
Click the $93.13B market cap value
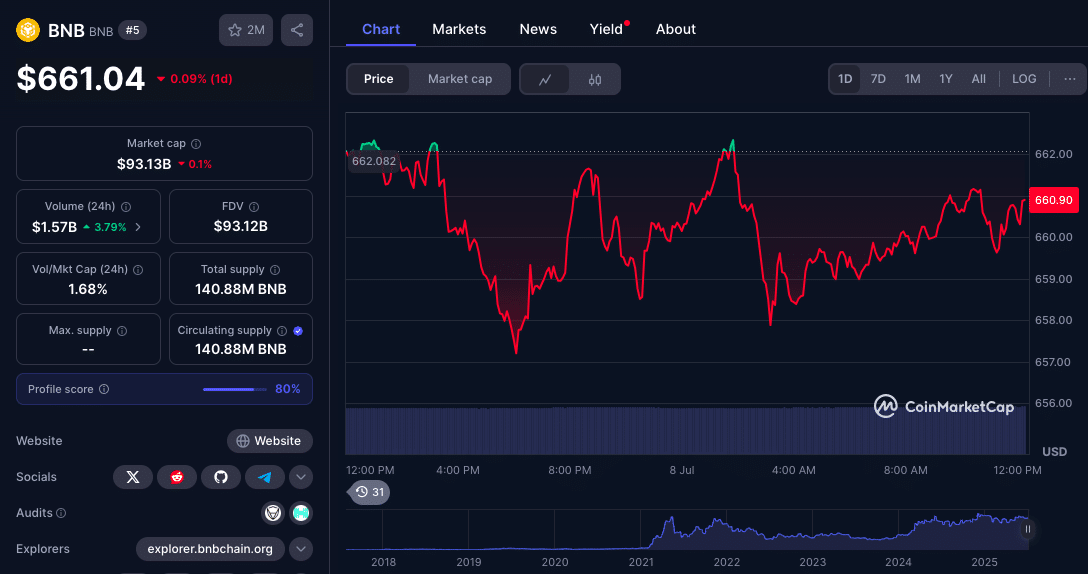144,164
